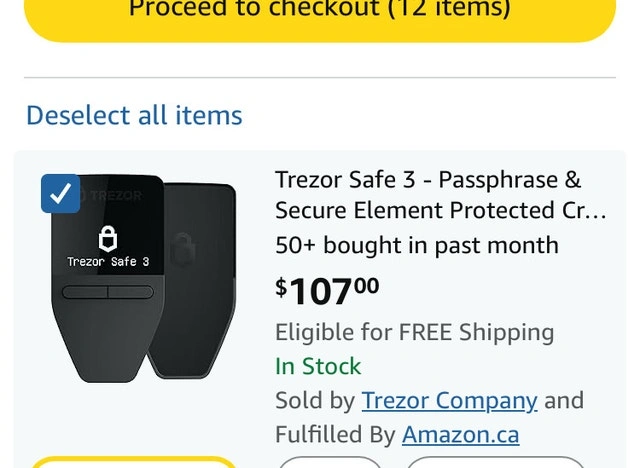Open the Amazon.ca fulfillment link

click(x=460, y=435)
